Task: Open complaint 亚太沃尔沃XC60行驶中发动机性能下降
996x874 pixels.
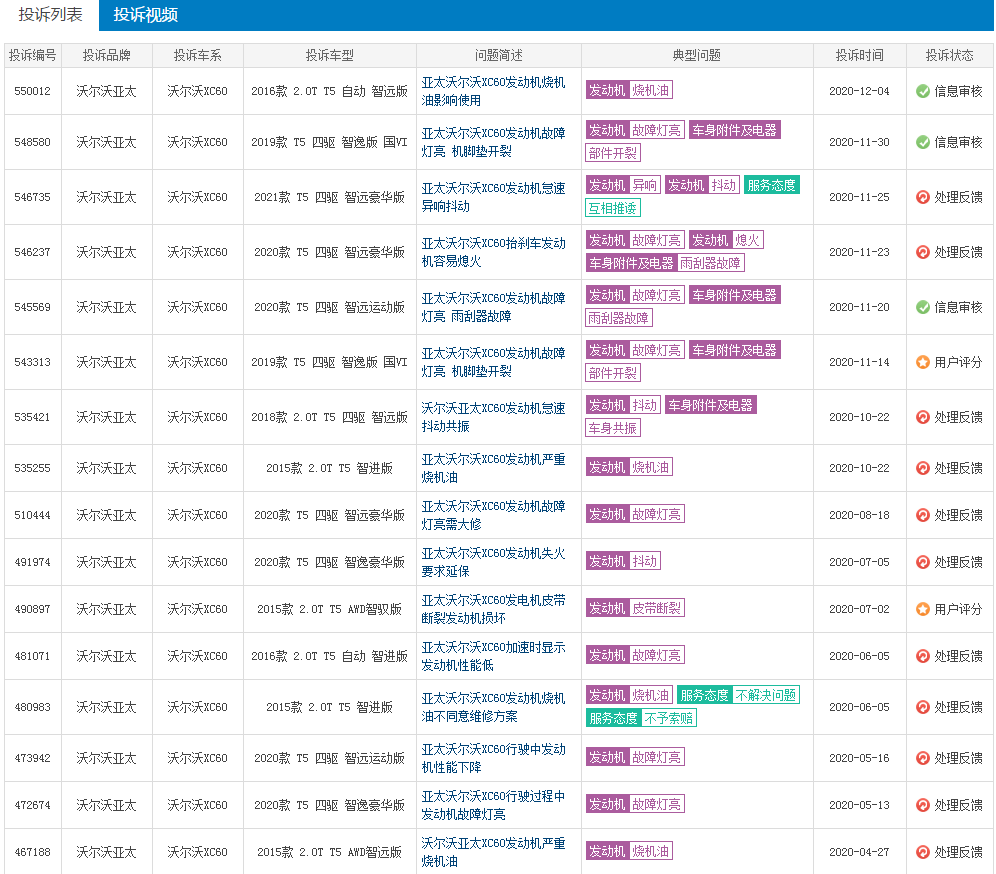Action: coord(494,758)
